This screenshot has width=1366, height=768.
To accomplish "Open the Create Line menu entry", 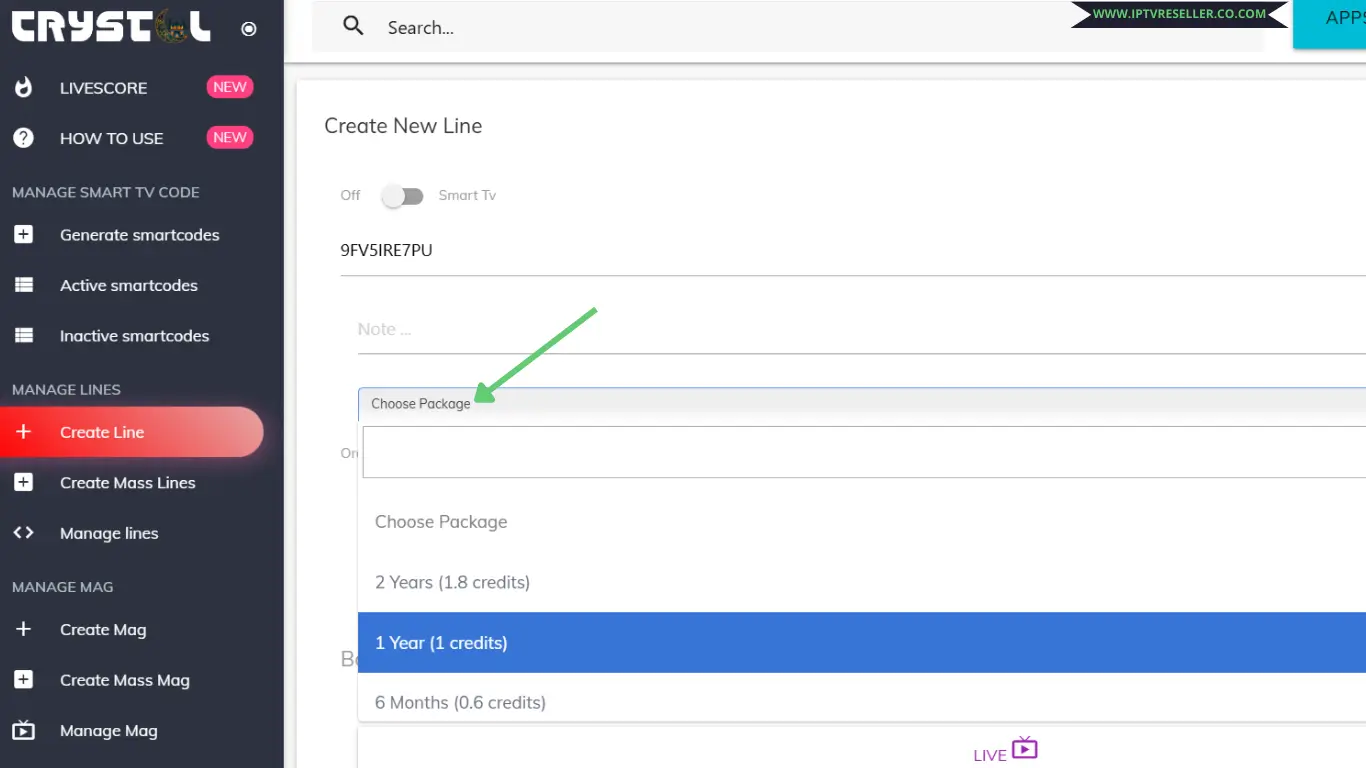I will [x=103, y=431].
